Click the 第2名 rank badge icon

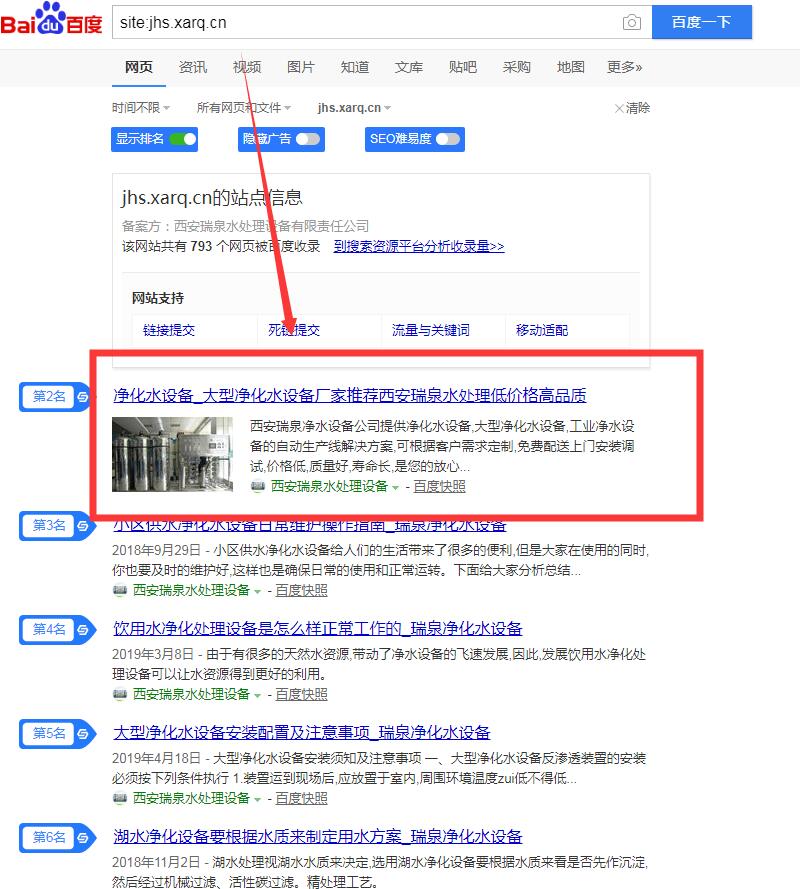pos(83,397)
